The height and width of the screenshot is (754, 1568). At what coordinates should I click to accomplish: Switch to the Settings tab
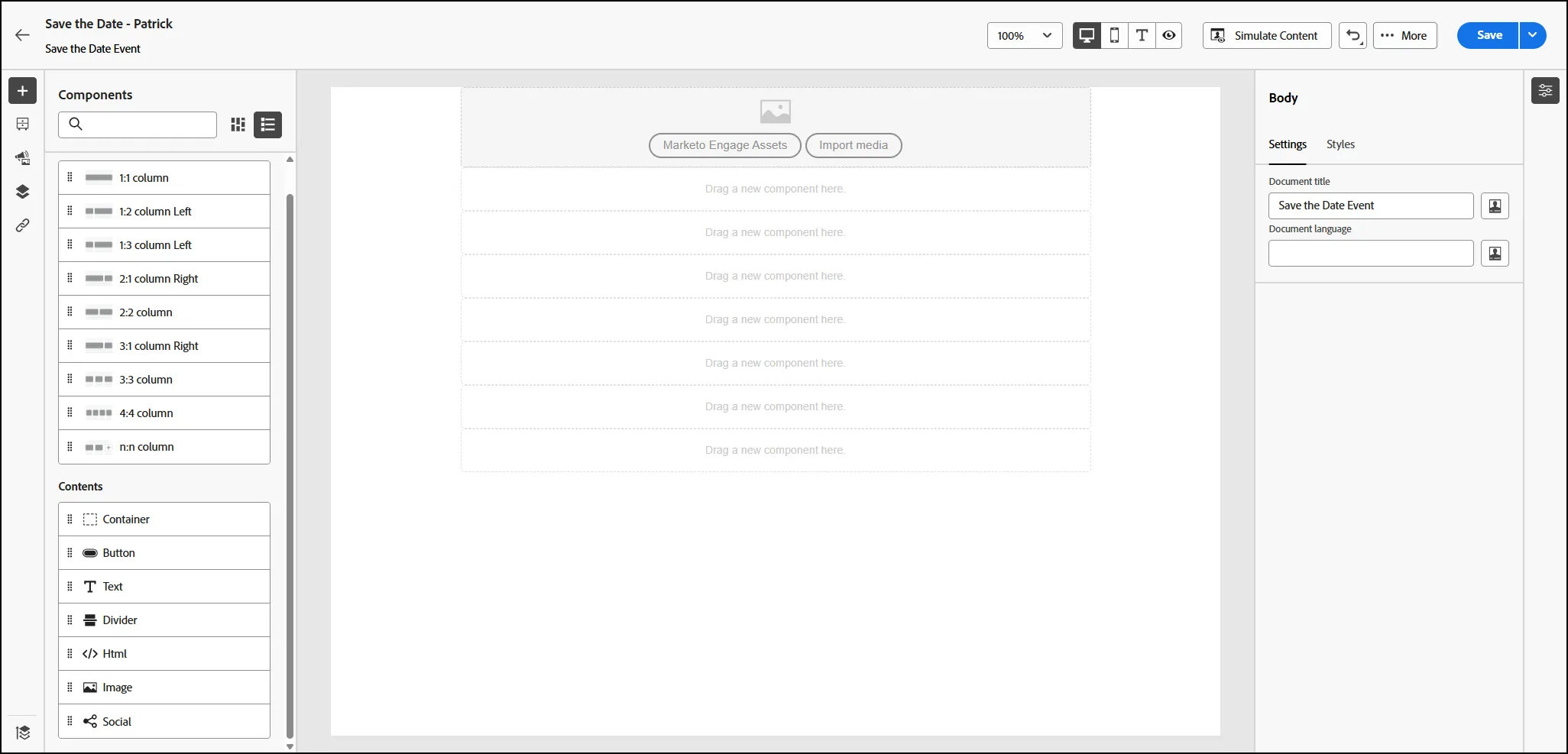click(x=1288, y=144)
